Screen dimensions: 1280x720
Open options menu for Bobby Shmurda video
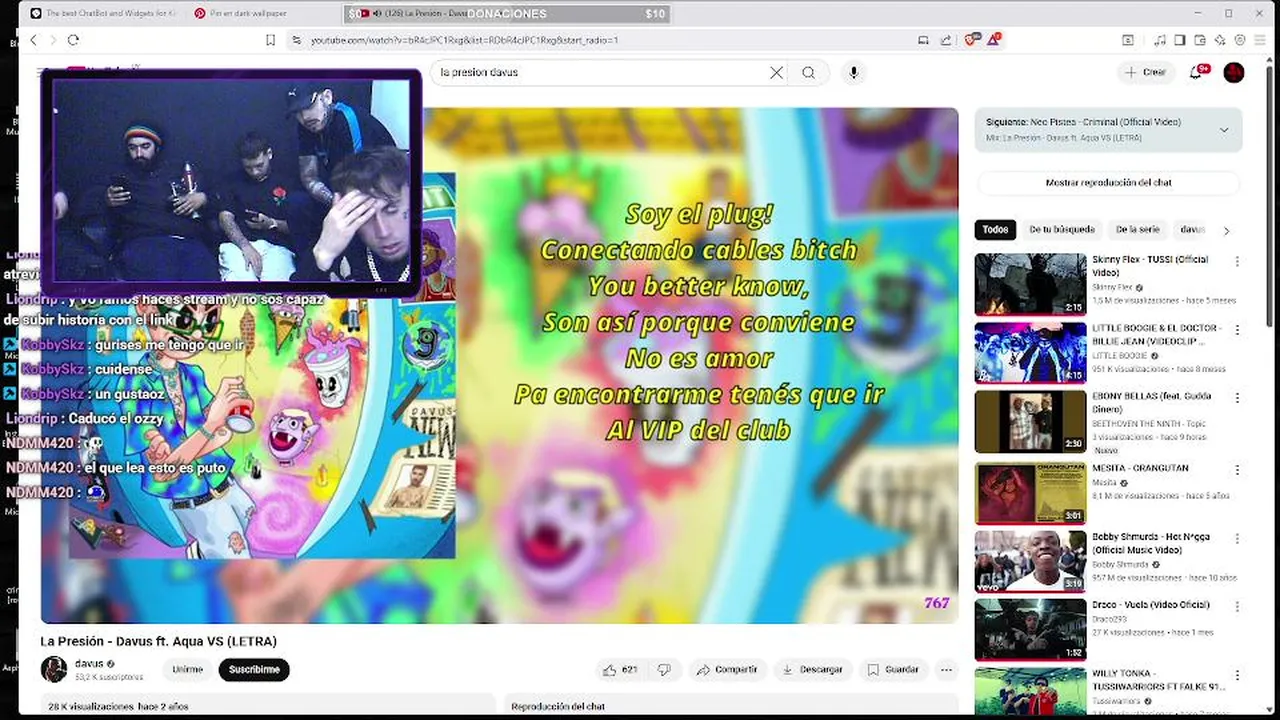[x=1237, y=538]
